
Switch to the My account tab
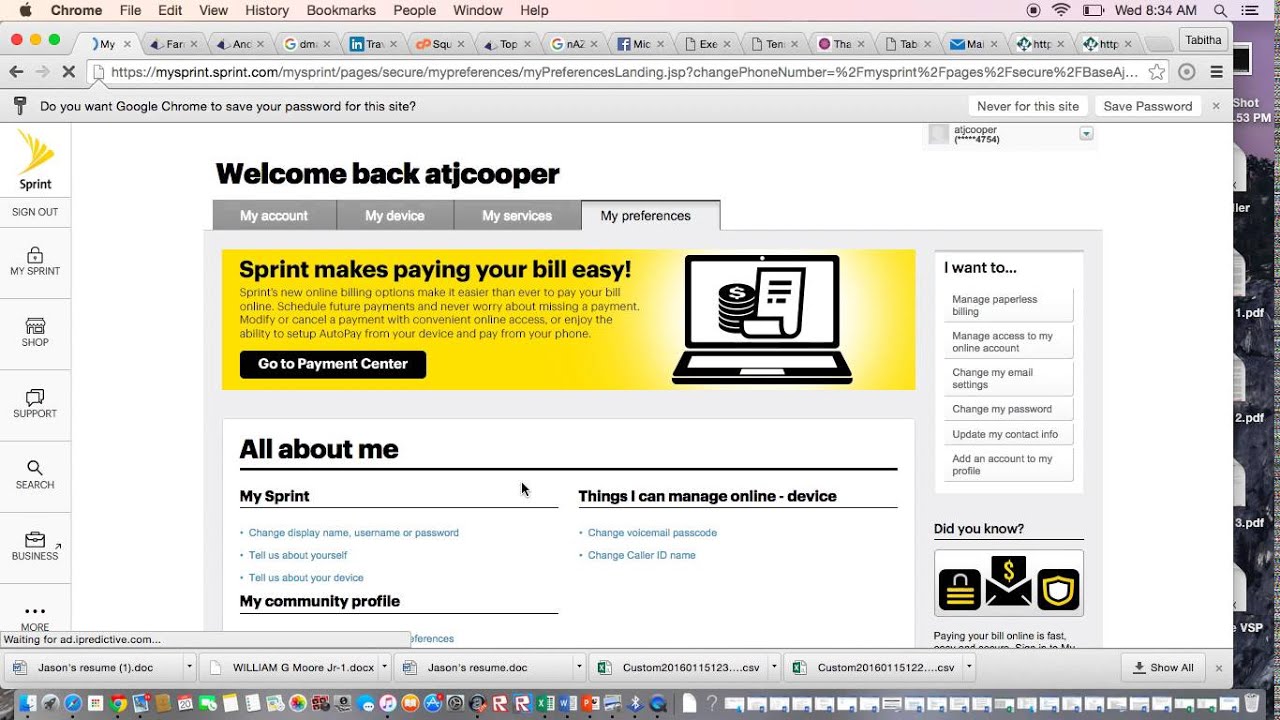click(x=274, y=215)
